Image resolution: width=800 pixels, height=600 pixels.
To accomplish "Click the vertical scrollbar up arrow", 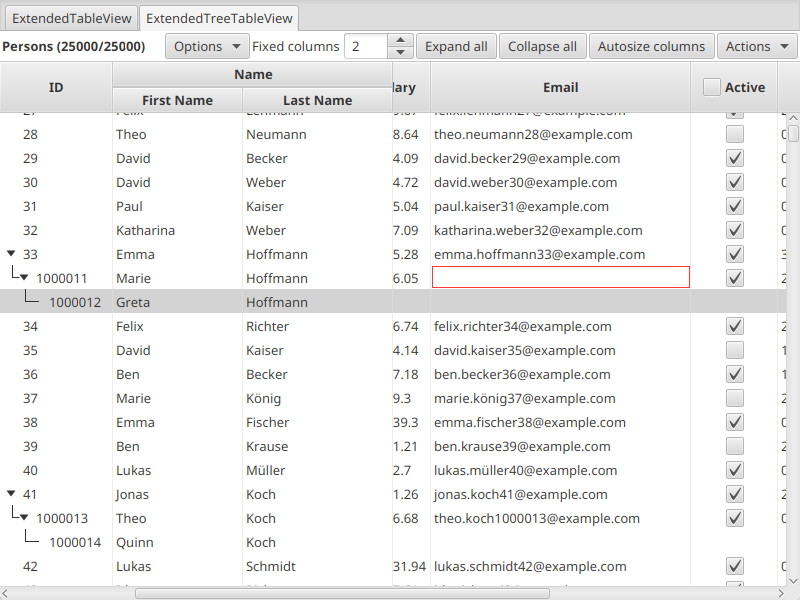I will pyautogui.click(x=793, y=118).
